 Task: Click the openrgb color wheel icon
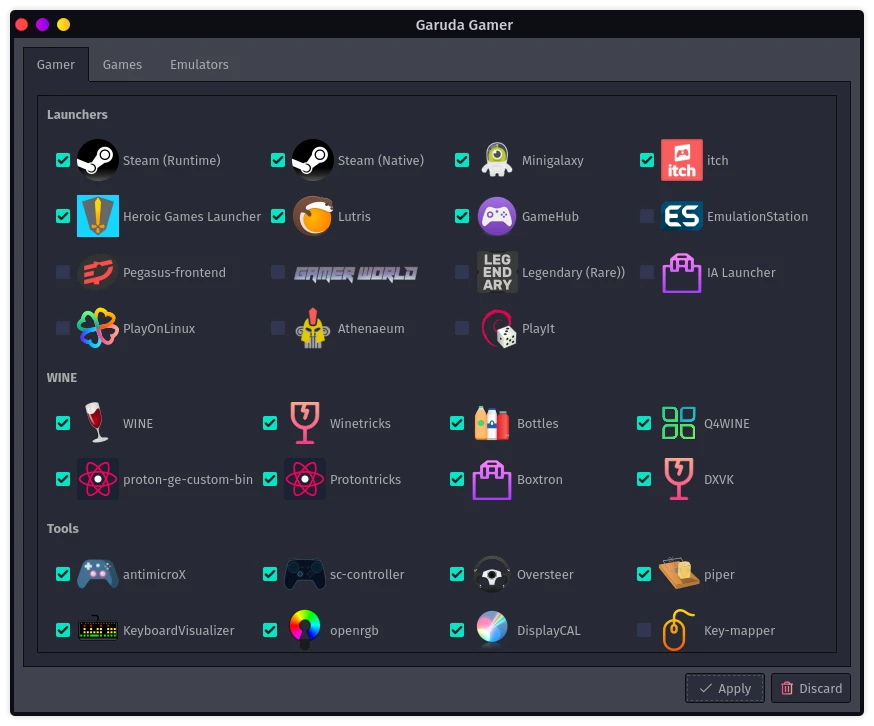coord(304,630)
